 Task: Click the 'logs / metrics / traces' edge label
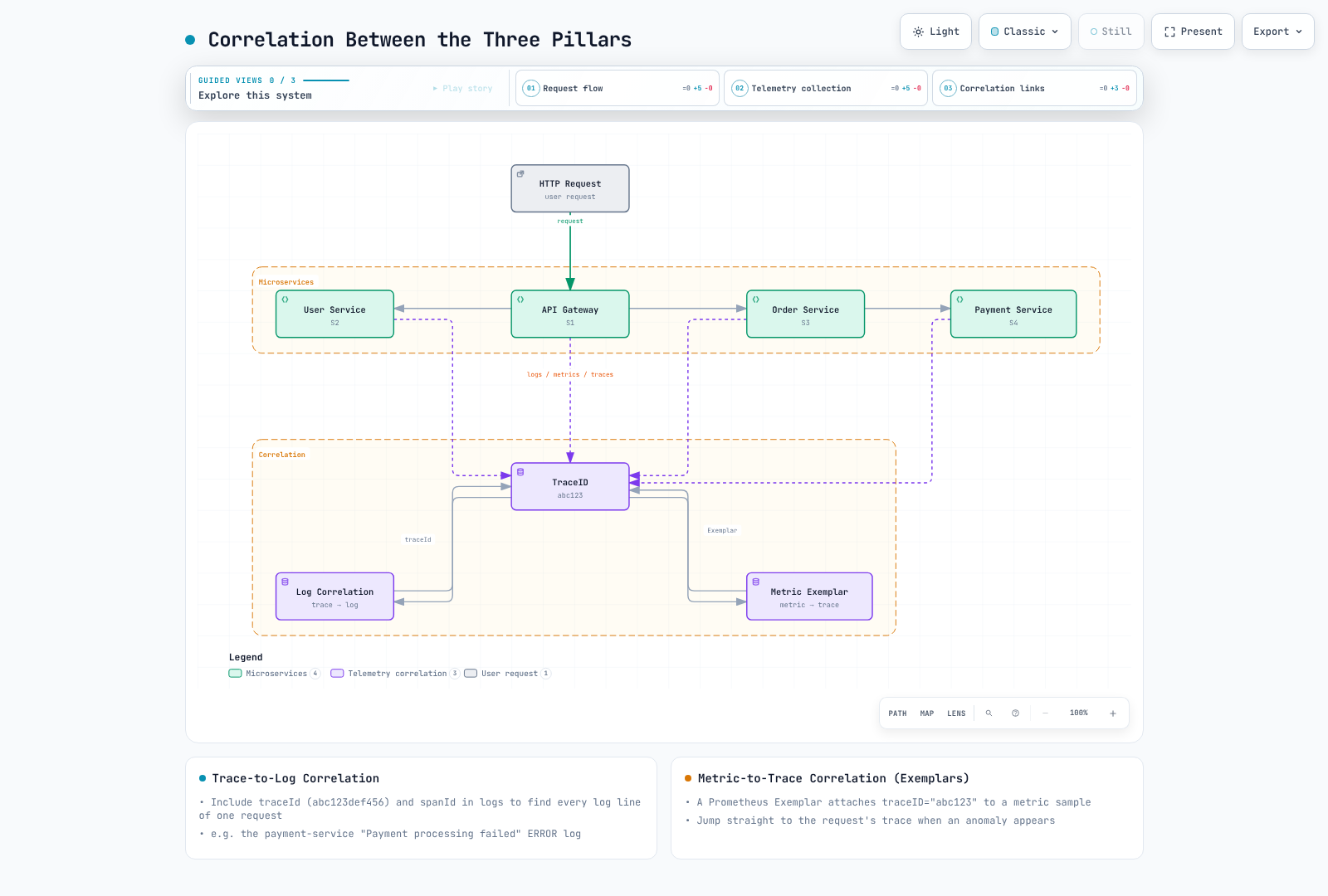point(570,375)
